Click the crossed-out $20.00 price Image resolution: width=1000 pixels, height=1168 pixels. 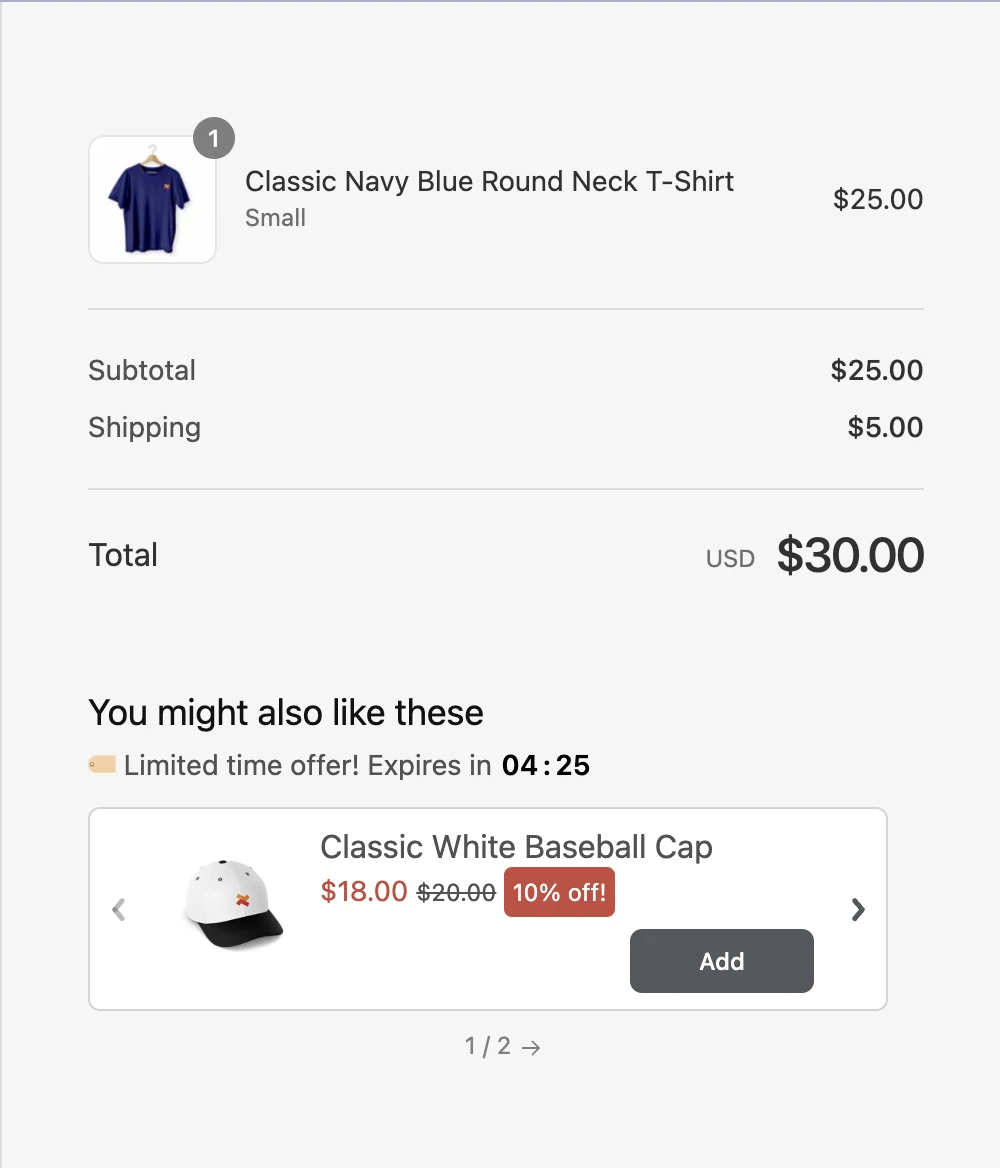tap(456, 892)
